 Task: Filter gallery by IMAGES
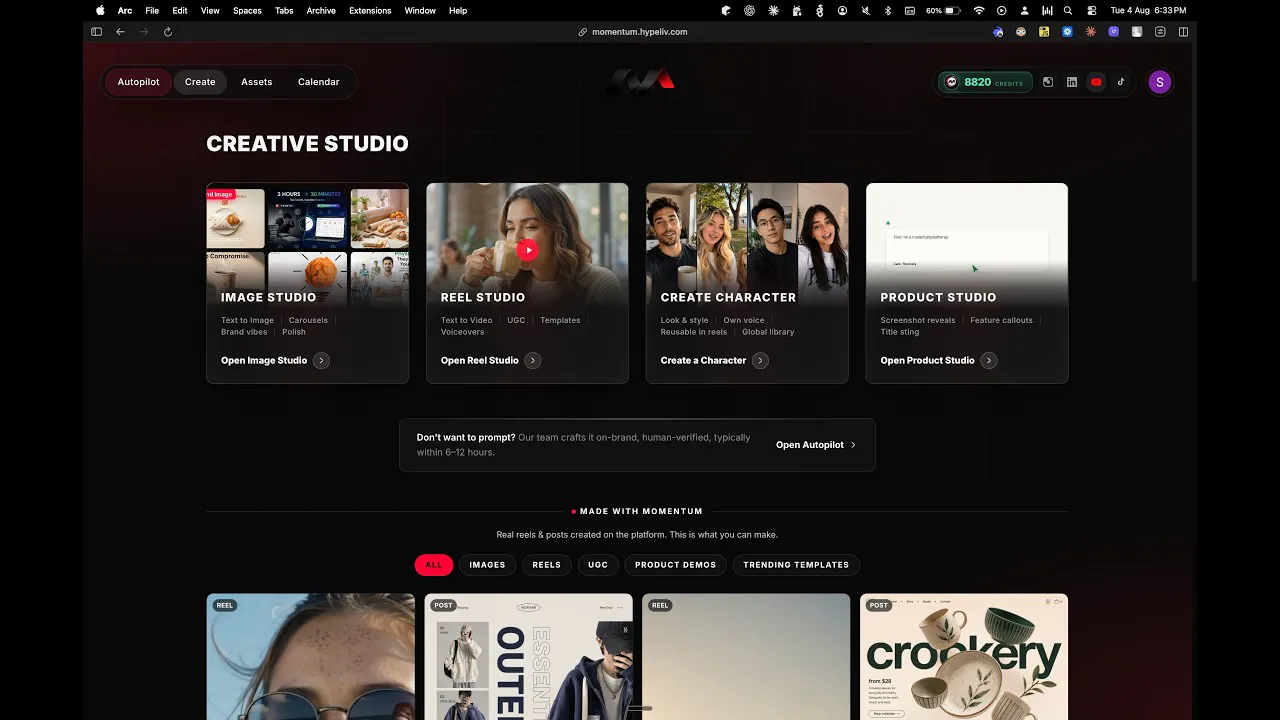(487, 565)
